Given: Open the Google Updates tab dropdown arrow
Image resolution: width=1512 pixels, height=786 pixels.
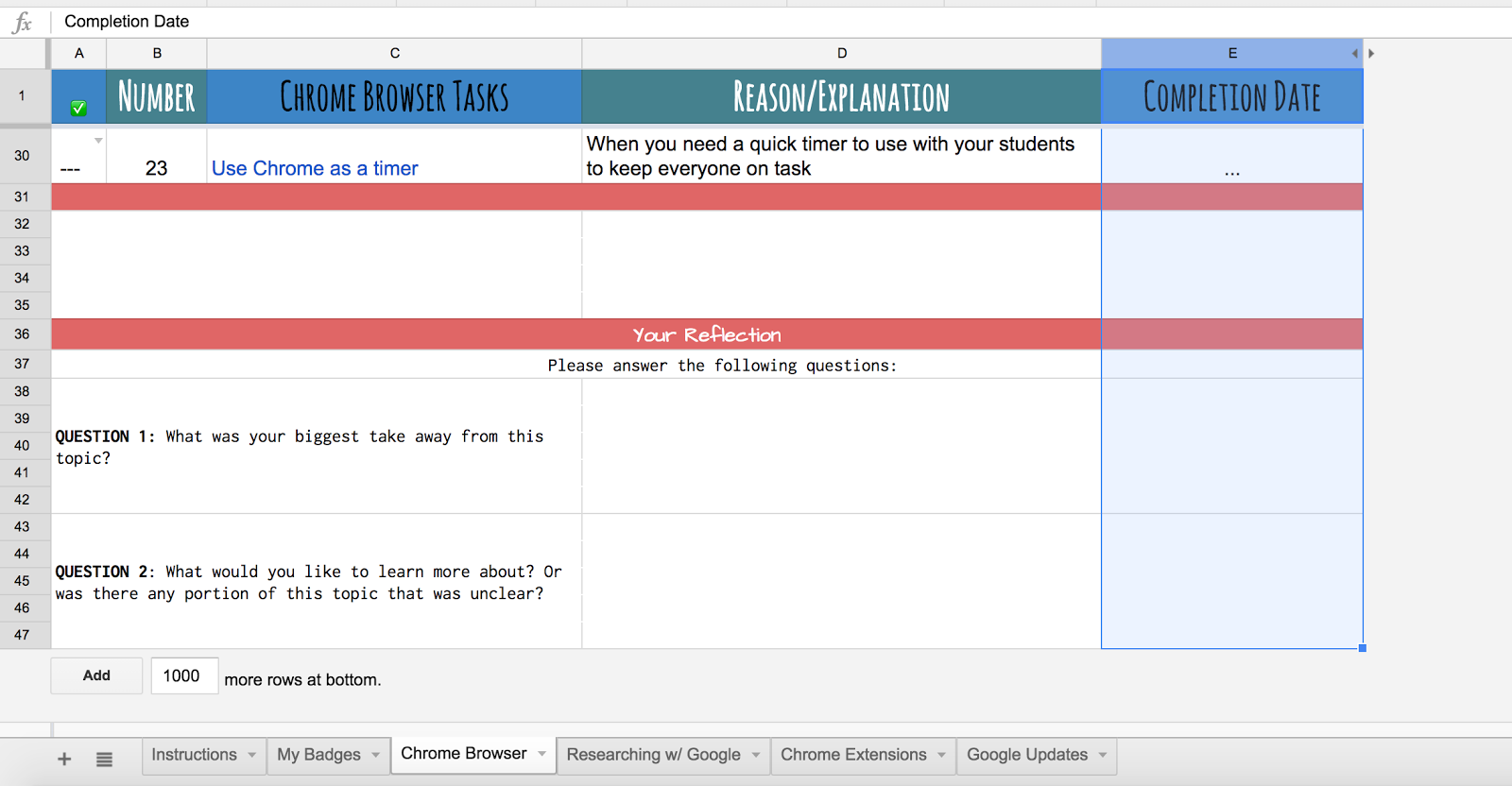Looking at the screenshot, I should point(1103,755).
